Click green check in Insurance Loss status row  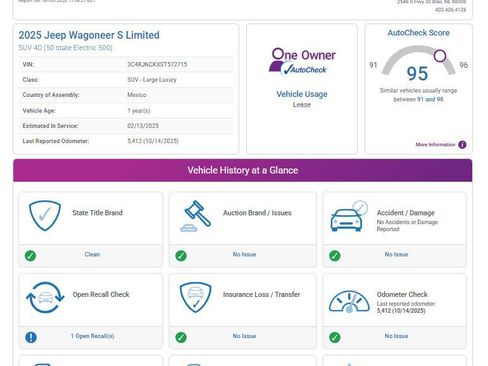click(x=181, y=337)
